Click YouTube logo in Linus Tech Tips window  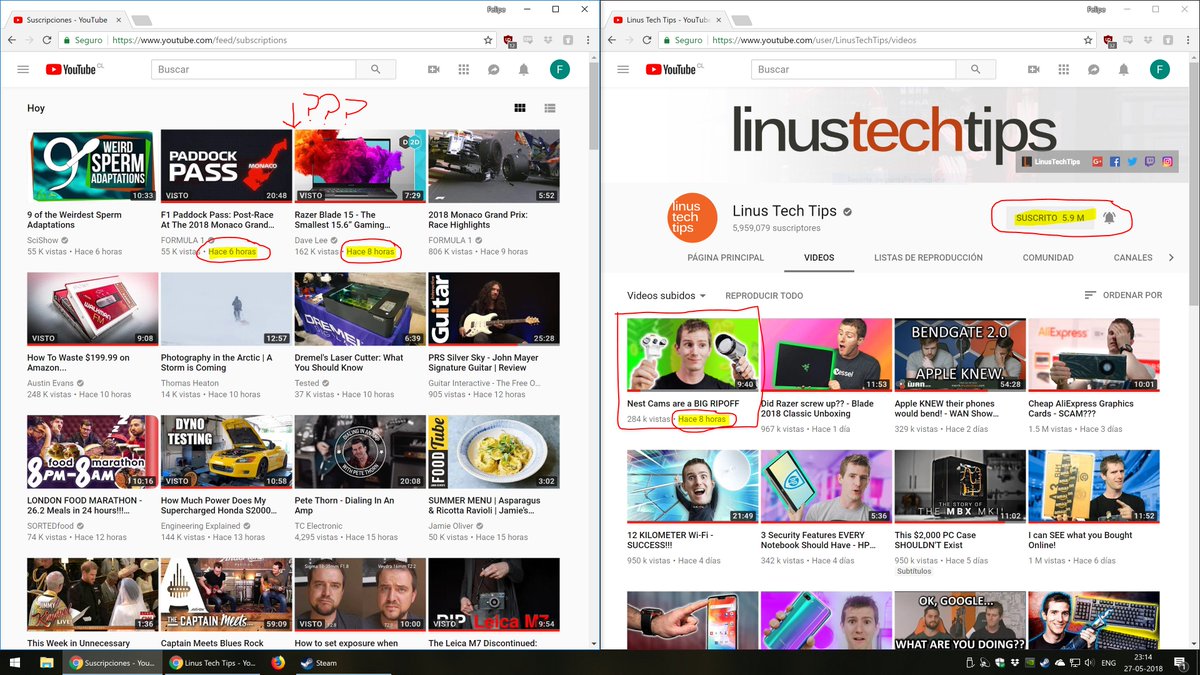(673, 69)
